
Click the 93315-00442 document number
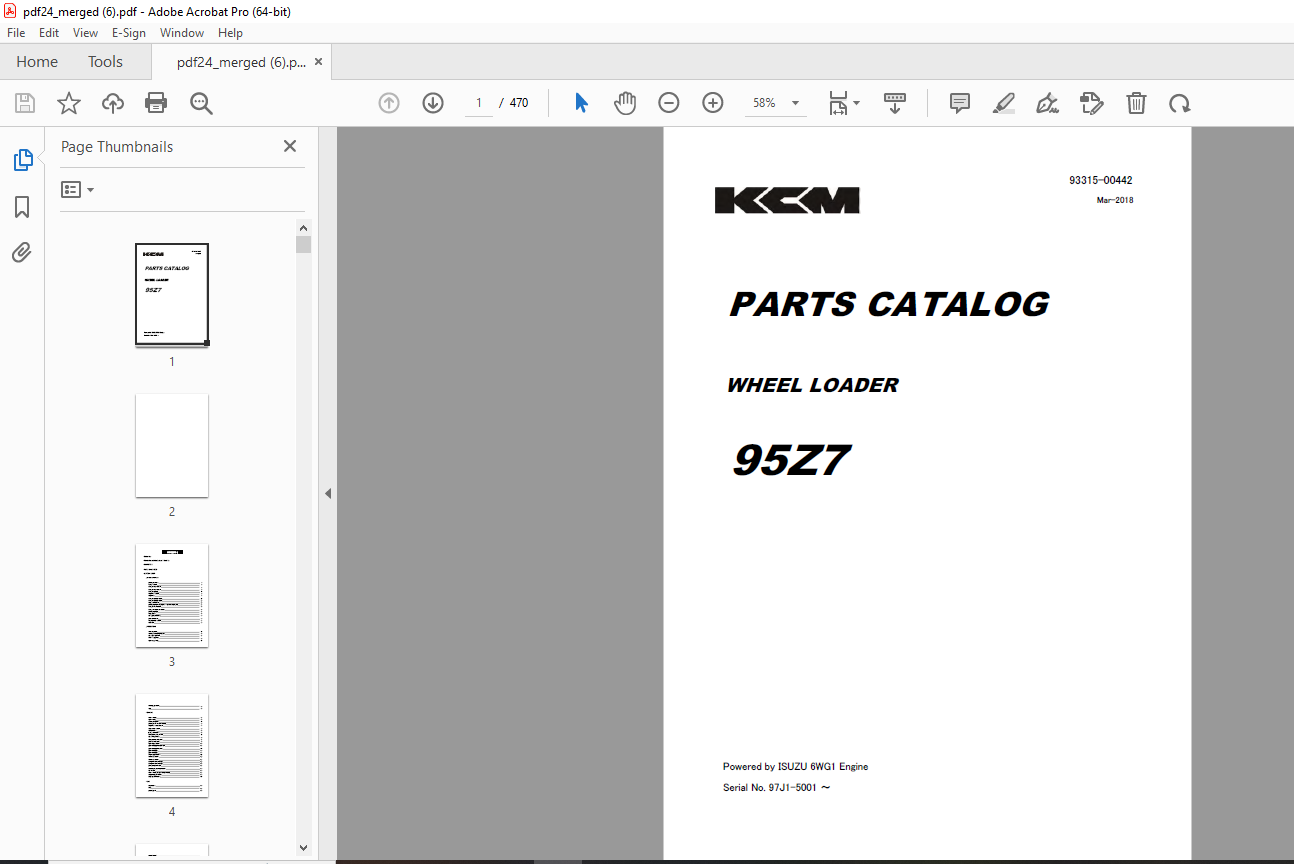tap(1100, 181)
